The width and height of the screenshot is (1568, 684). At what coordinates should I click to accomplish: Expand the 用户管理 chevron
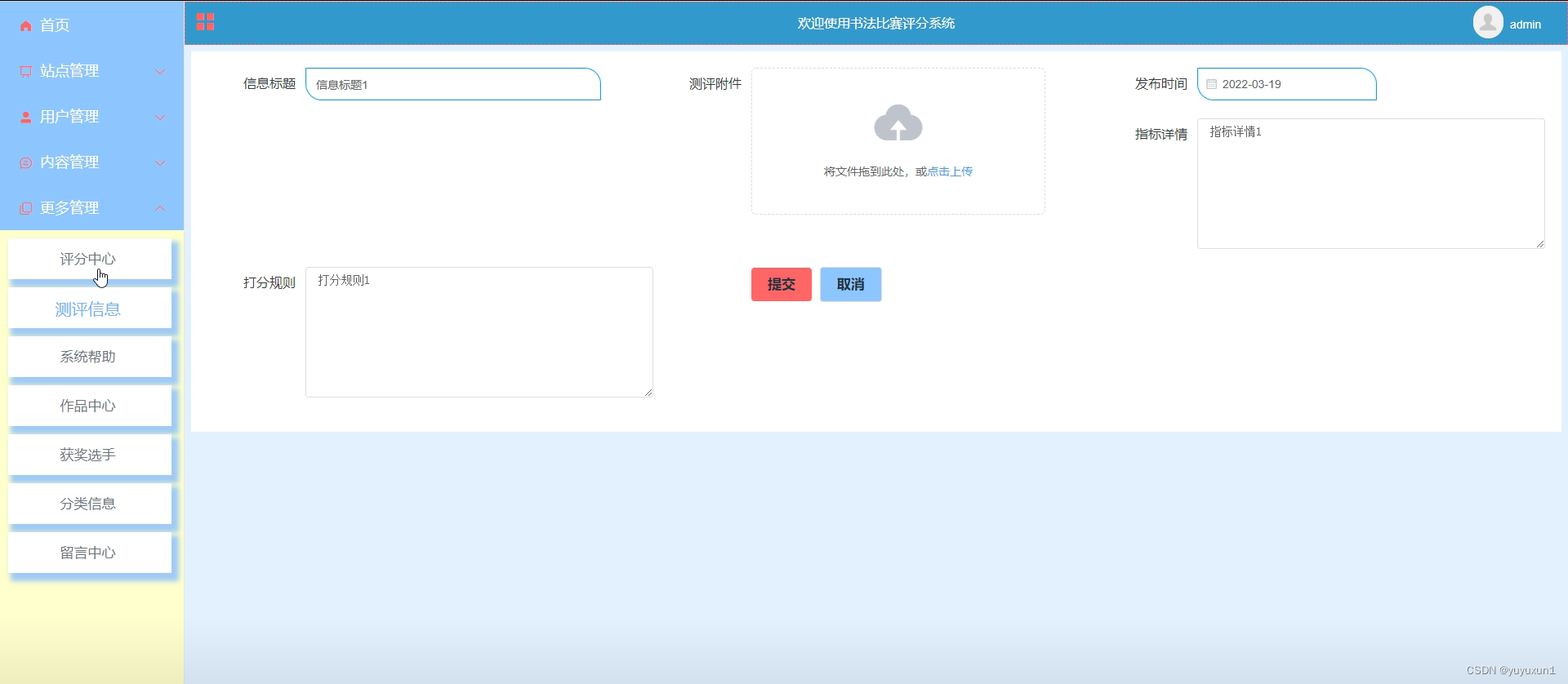pyautogui.click(x=160, y=118)
